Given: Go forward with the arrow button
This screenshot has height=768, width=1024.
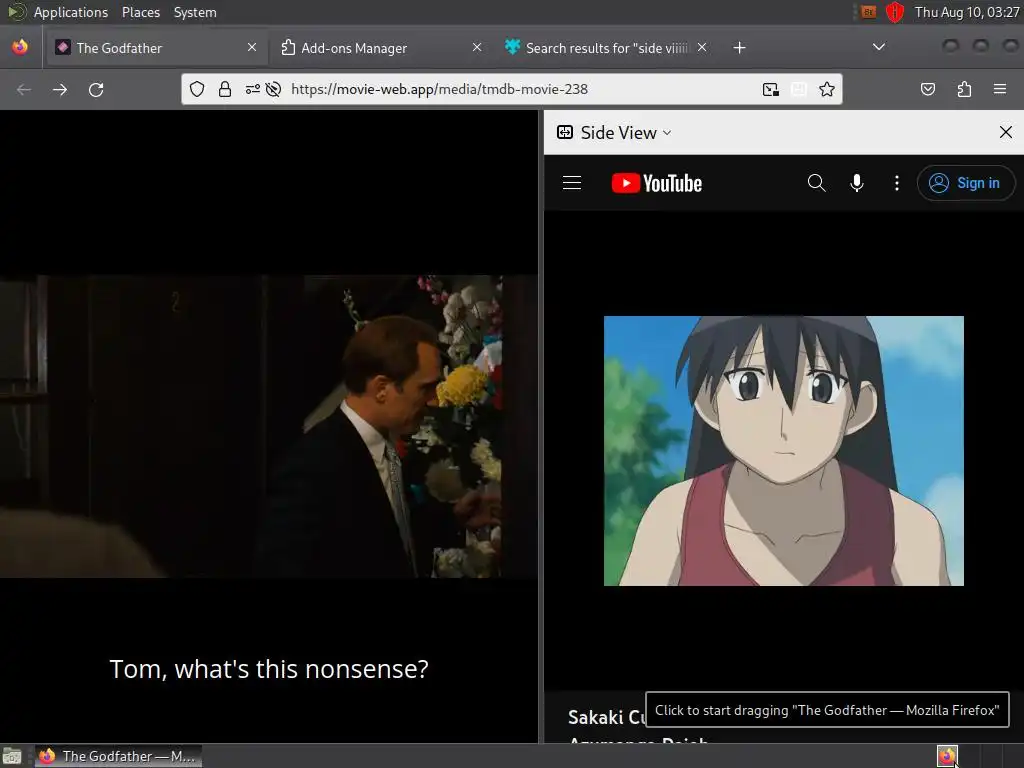Looking at the screenshot, I should (60, 89).
